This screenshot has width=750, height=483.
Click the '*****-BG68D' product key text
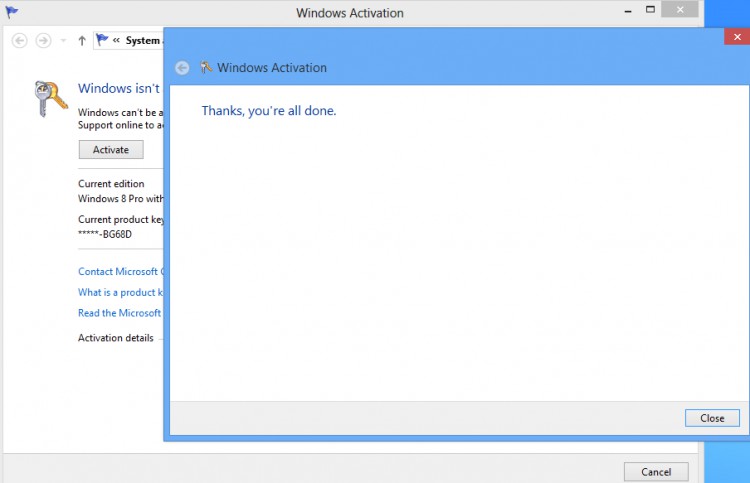105,234
